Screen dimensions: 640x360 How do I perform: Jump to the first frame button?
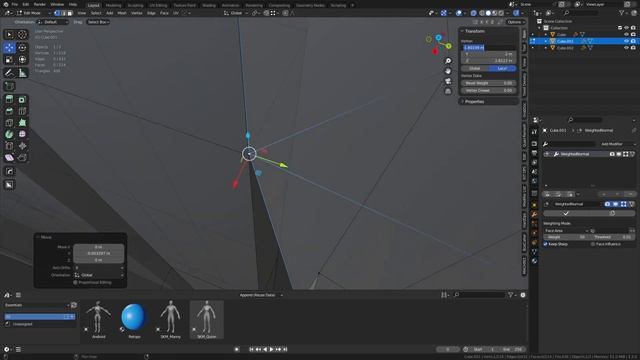click(251, 349)
